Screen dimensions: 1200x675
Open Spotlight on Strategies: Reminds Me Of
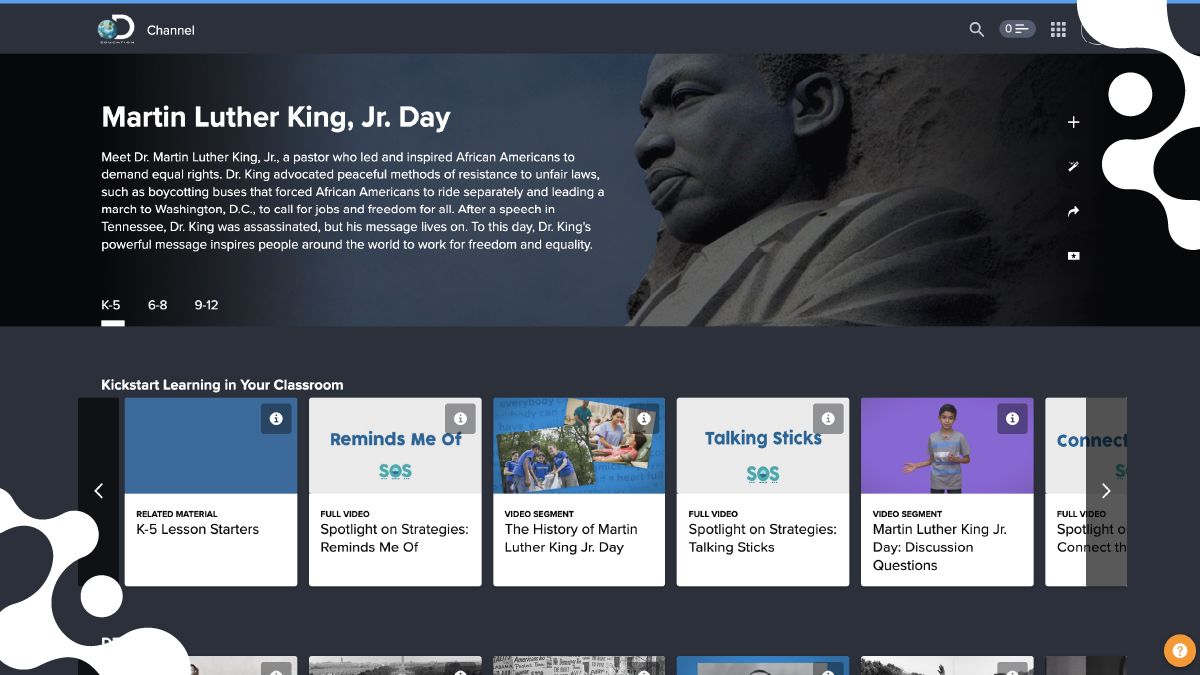(x=394, y=537)
